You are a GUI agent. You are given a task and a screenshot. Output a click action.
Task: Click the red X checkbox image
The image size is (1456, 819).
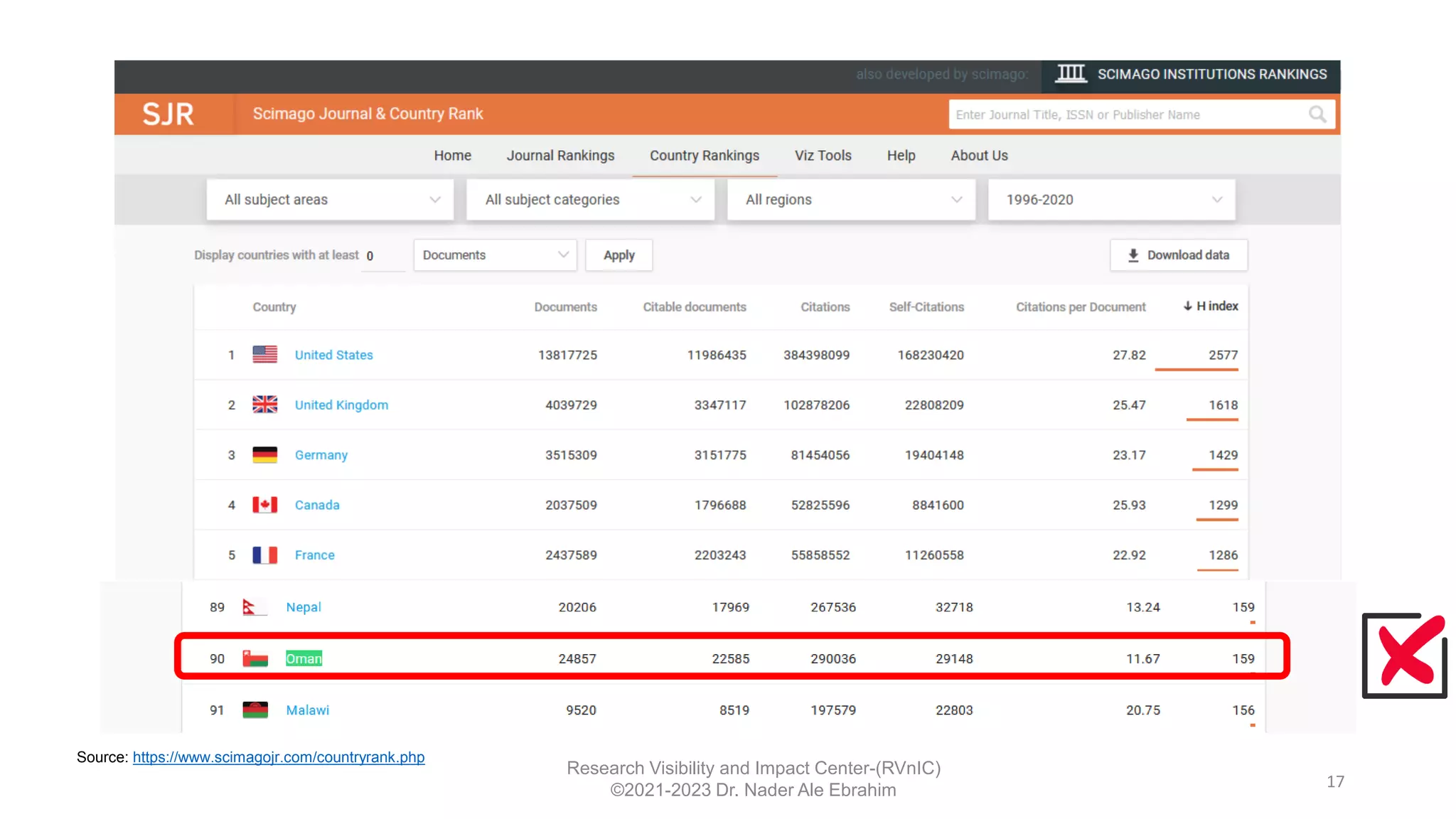pyautogui.click(x=1406, y=655)
